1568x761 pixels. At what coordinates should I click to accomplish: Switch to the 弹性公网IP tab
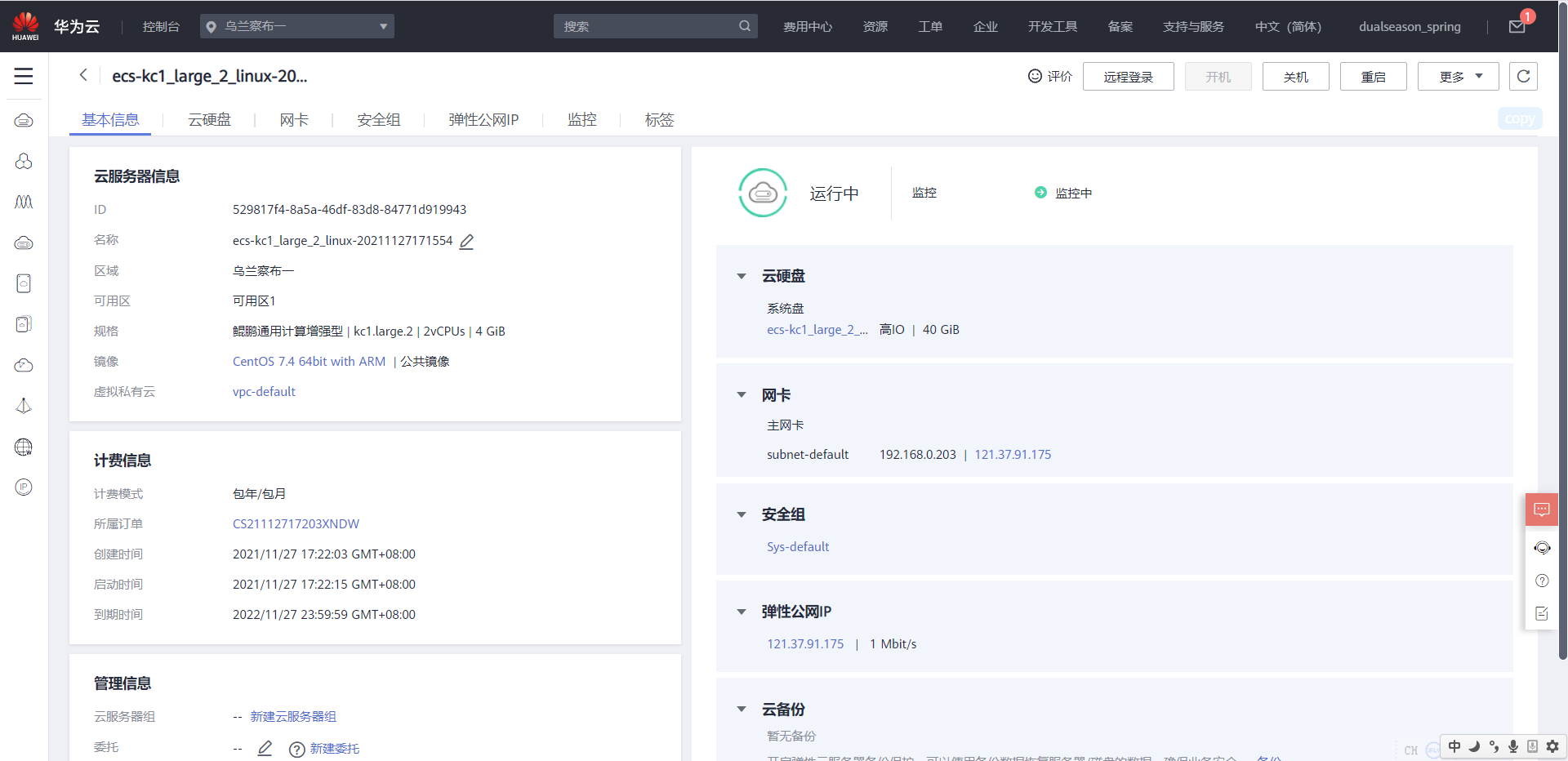tap(483, 120)
